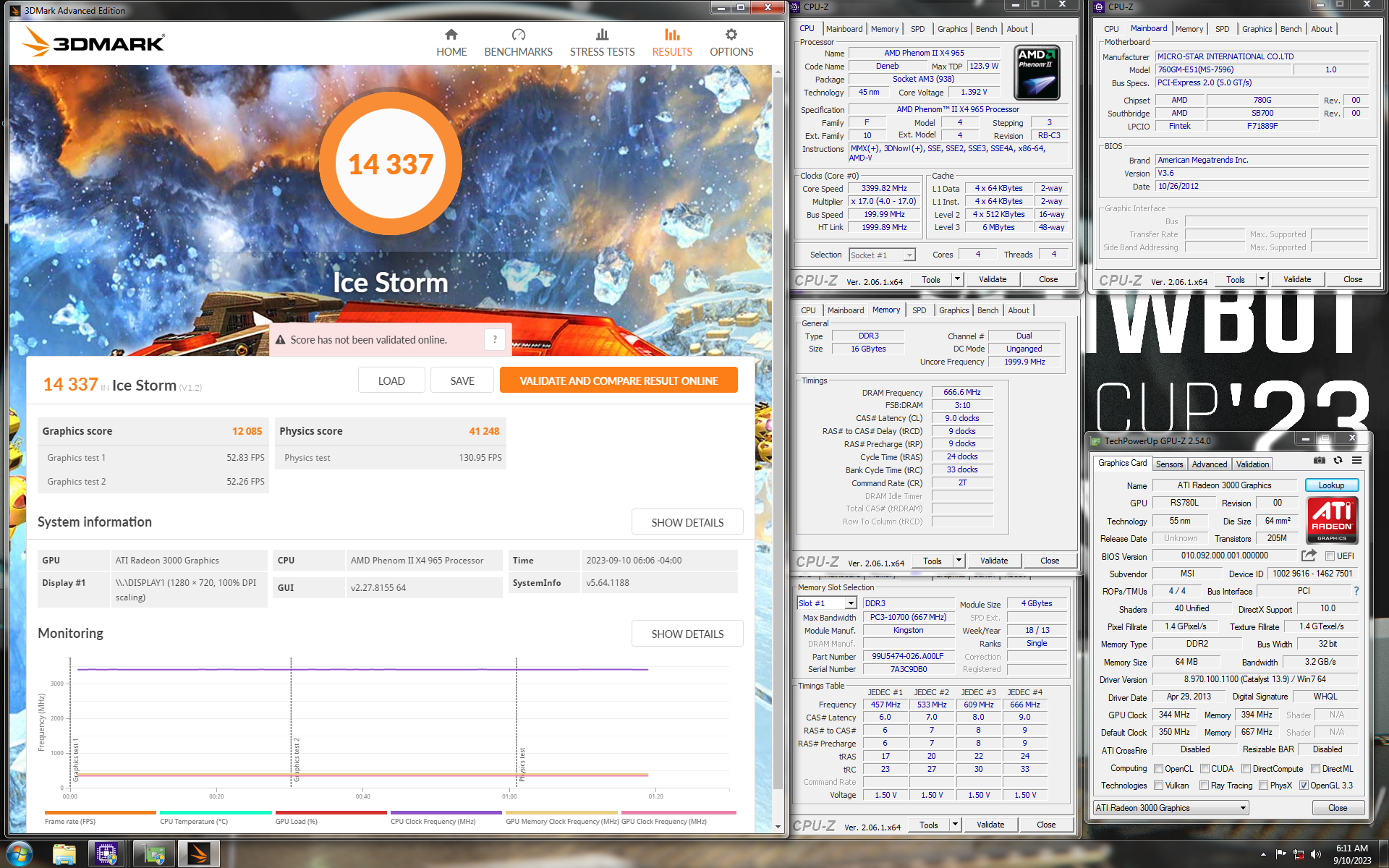Open the Windows Start menu

coord(19,854)
